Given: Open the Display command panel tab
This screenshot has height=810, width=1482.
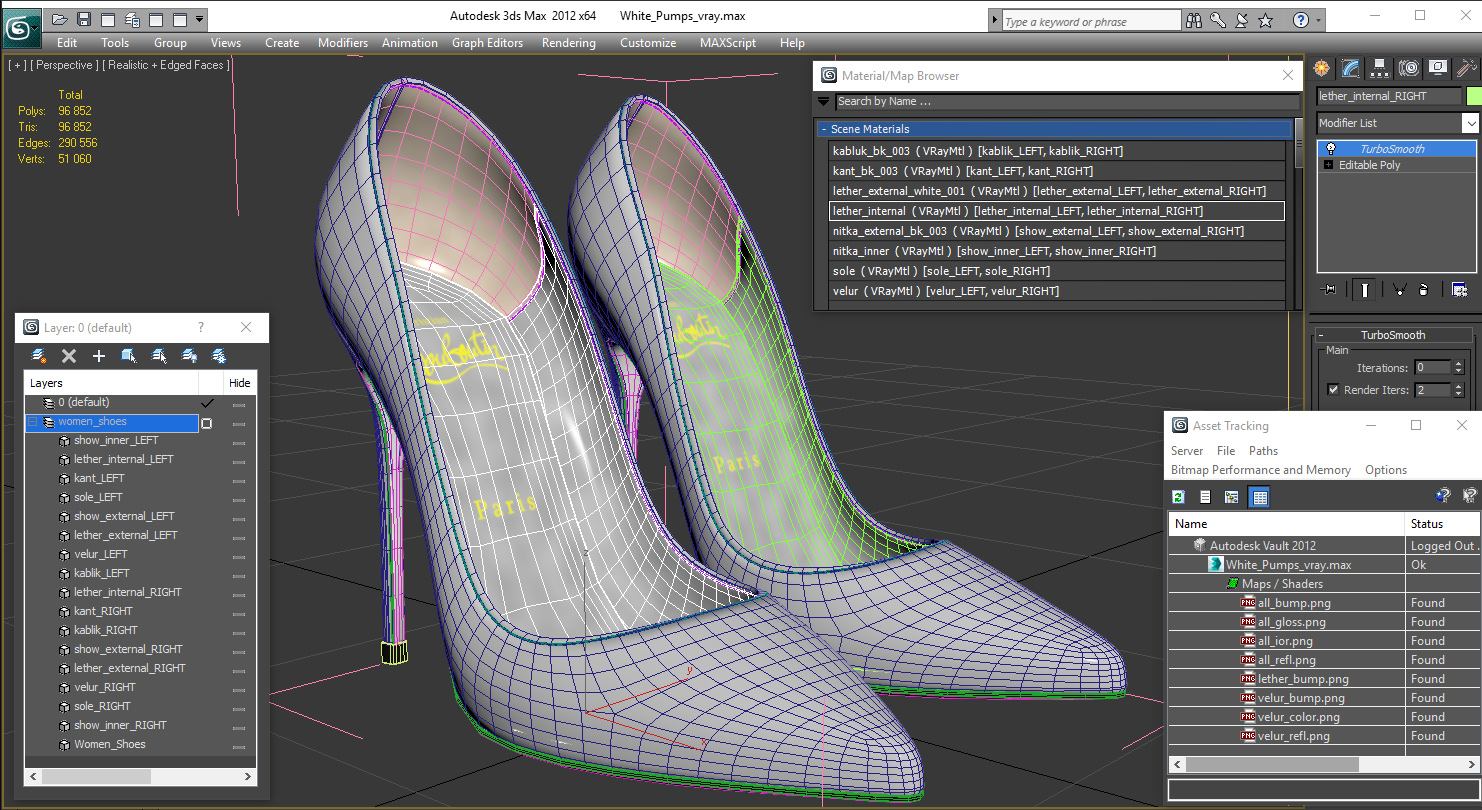Looking at the screenshot, I should [1438, 68].
